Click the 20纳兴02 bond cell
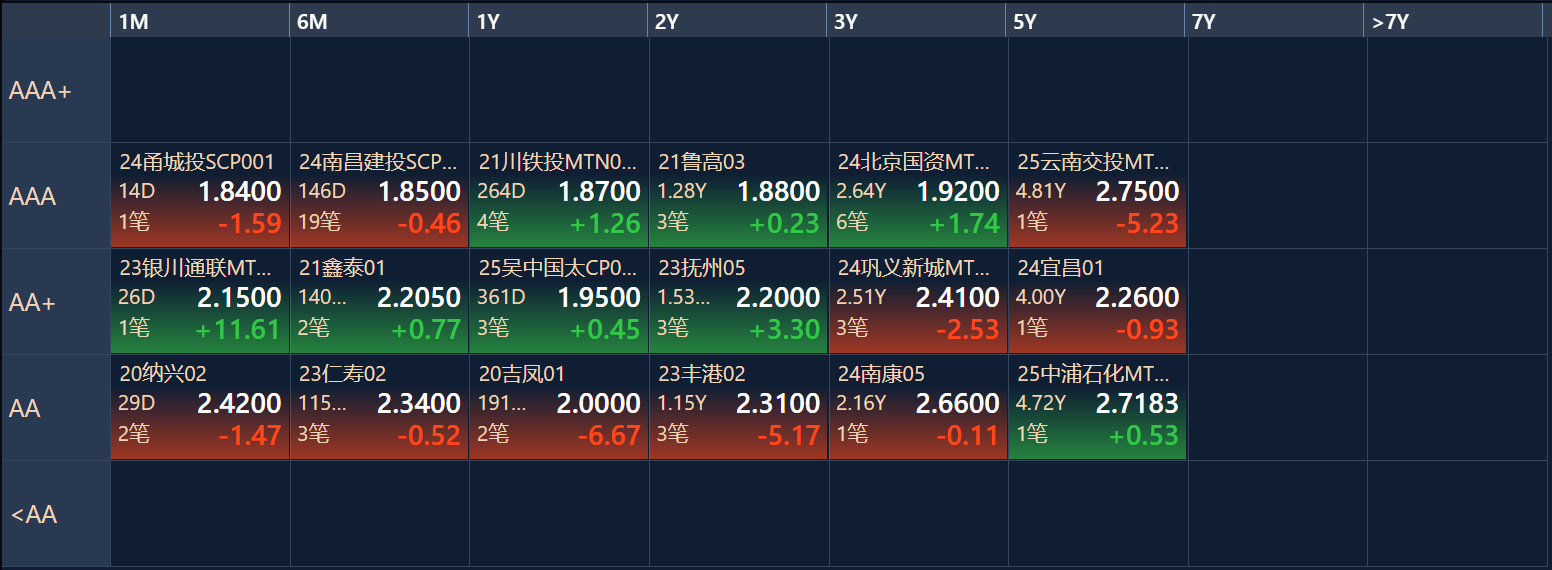 [200, 408]
